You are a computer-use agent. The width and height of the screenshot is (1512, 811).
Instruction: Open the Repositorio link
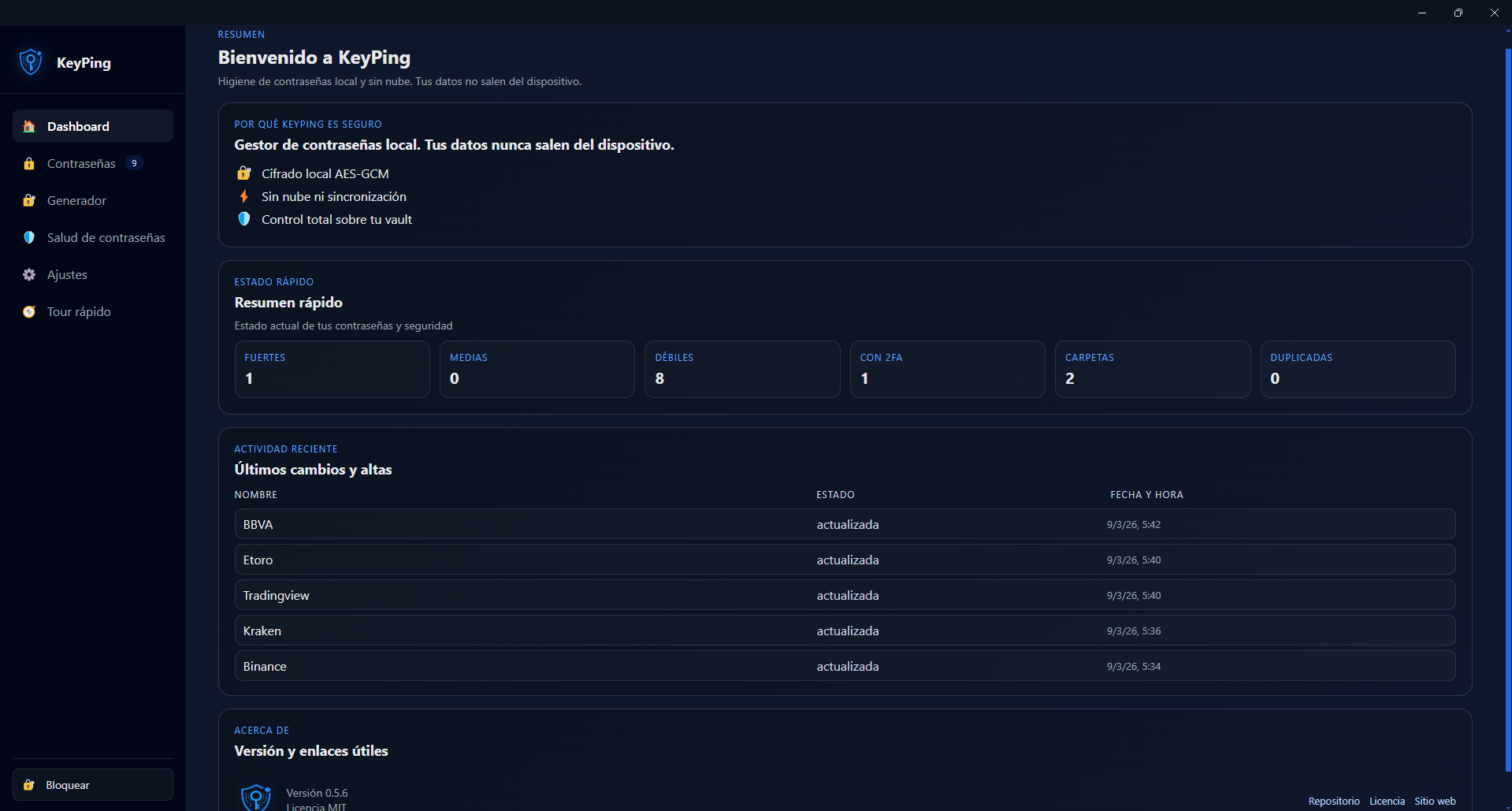[1333, 801]
